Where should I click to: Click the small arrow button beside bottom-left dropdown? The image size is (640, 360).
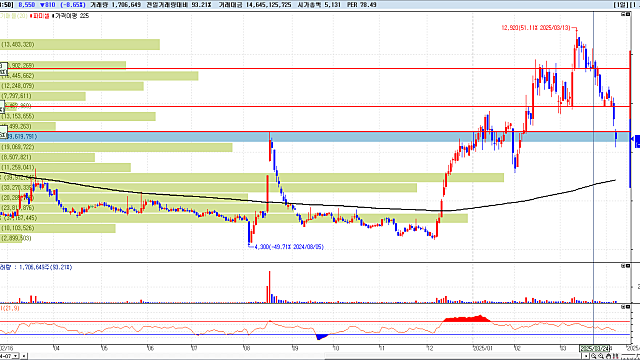pos(23,356)
